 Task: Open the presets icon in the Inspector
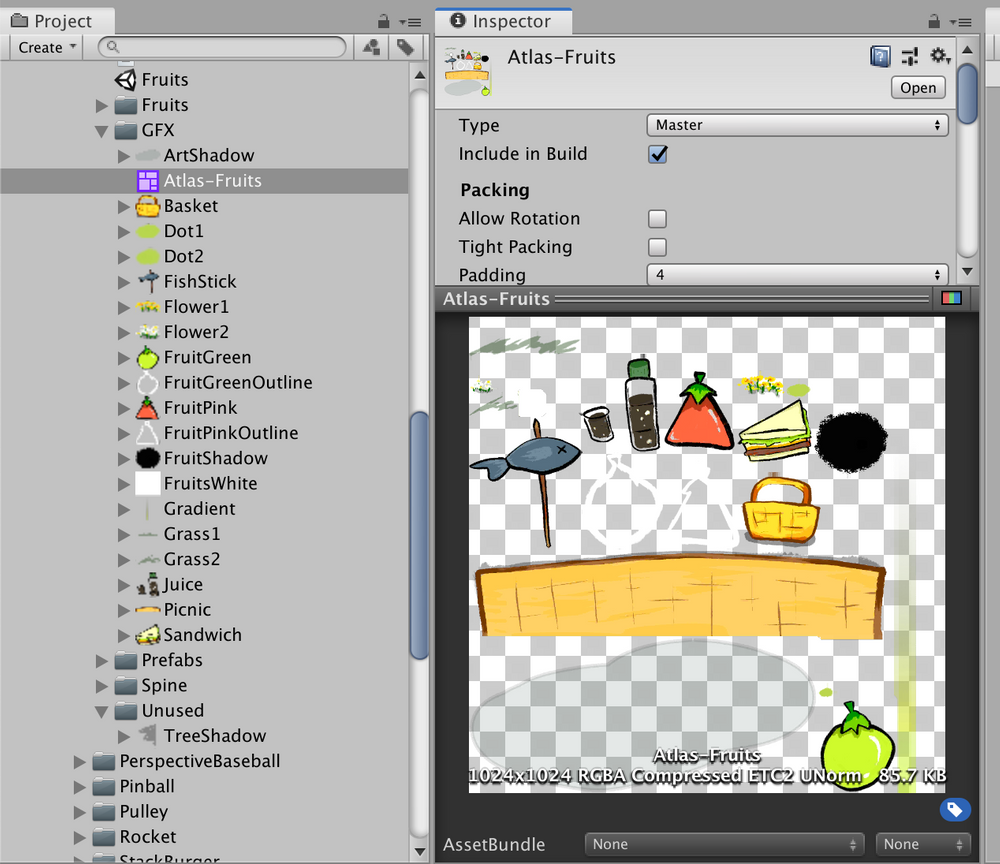coord(910,57)
